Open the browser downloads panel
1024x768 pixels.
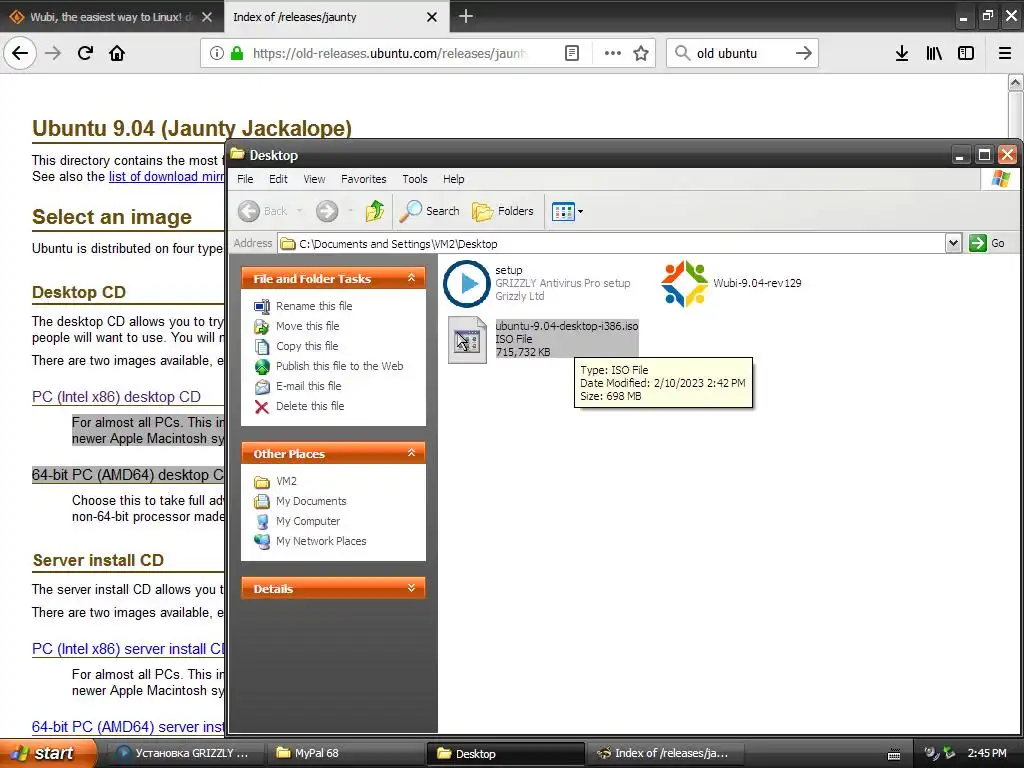(x=902, y=53)
